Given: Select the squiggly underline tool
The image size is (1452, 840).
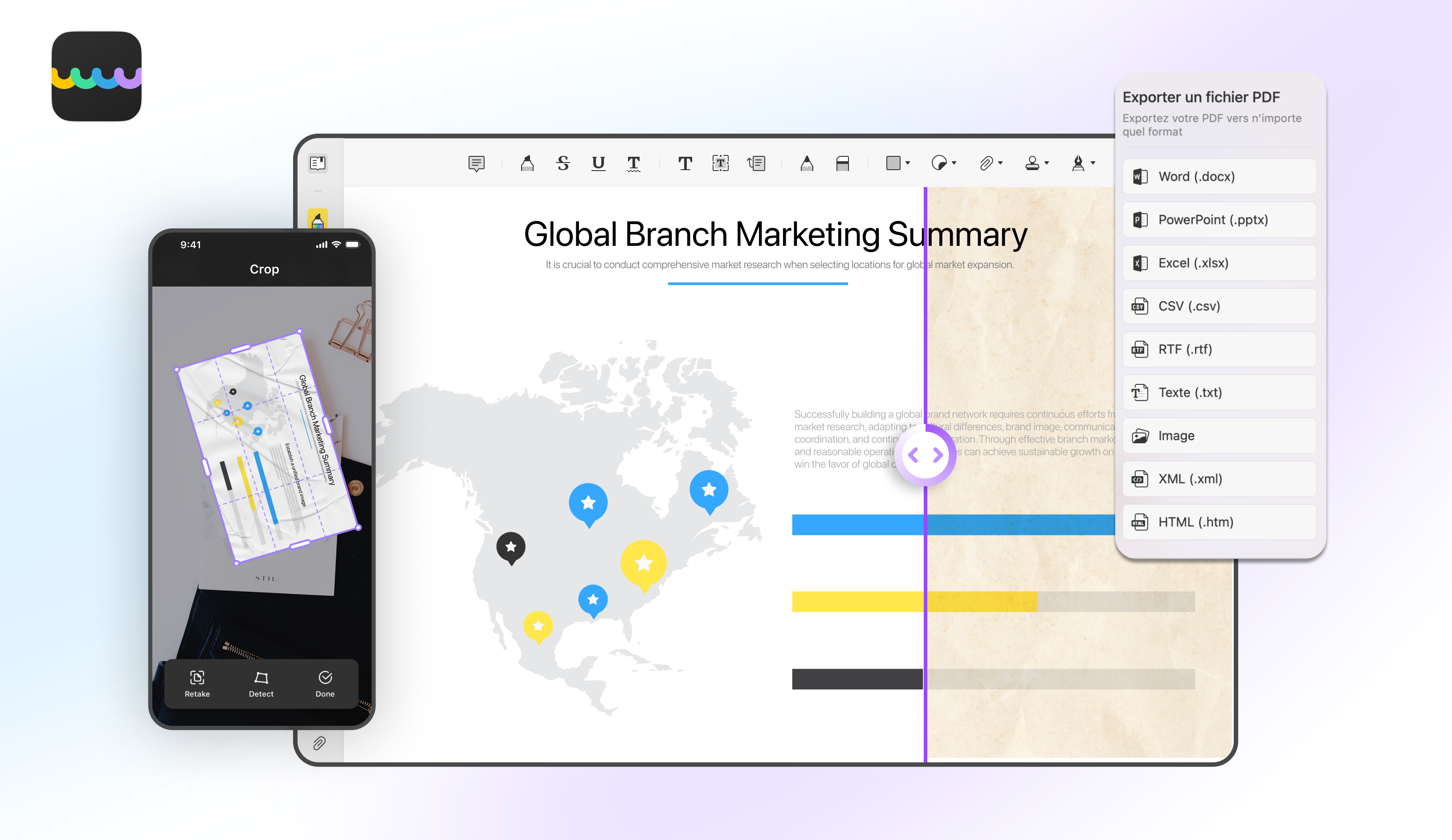Looking at the screenshot, I should coord(633,163).
